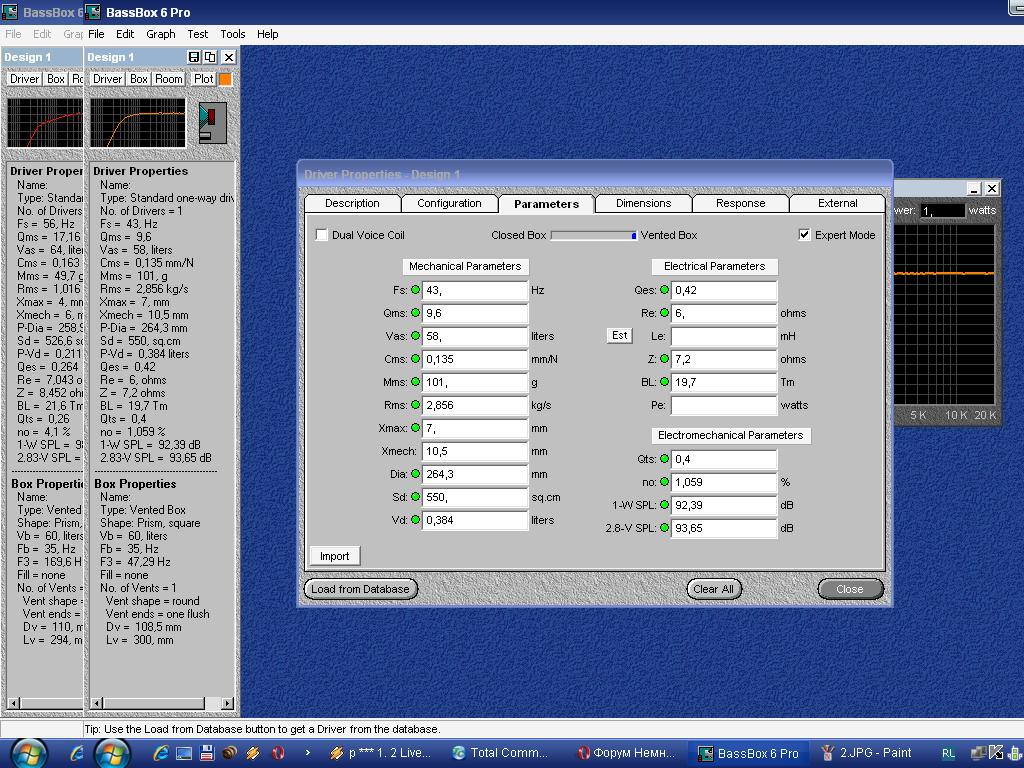Switch to the Description tab
This screenshot has height=768, width=1024.
tap(352, 204)
